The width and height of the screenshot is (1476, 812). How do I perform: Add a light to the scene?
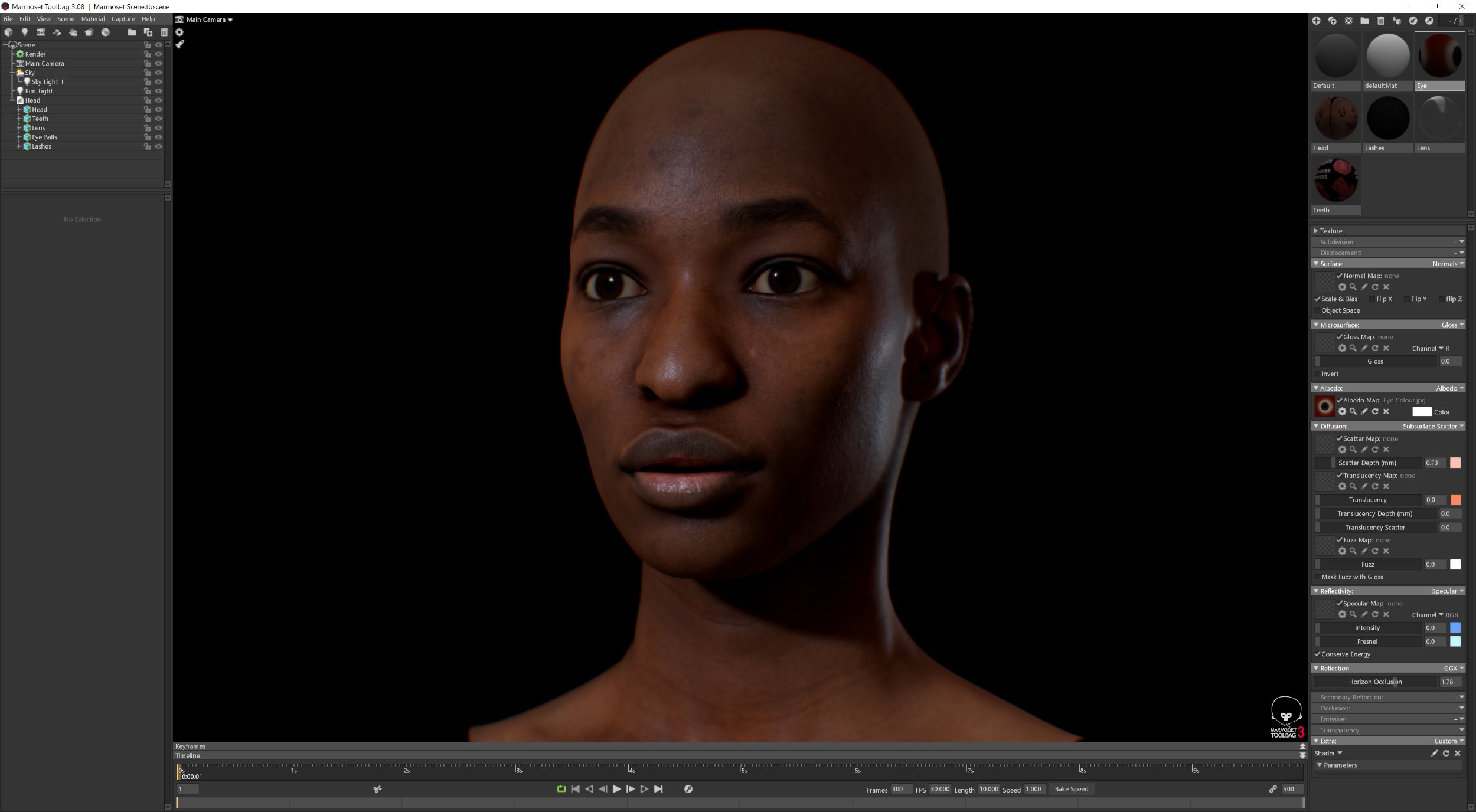click(24, 32)
